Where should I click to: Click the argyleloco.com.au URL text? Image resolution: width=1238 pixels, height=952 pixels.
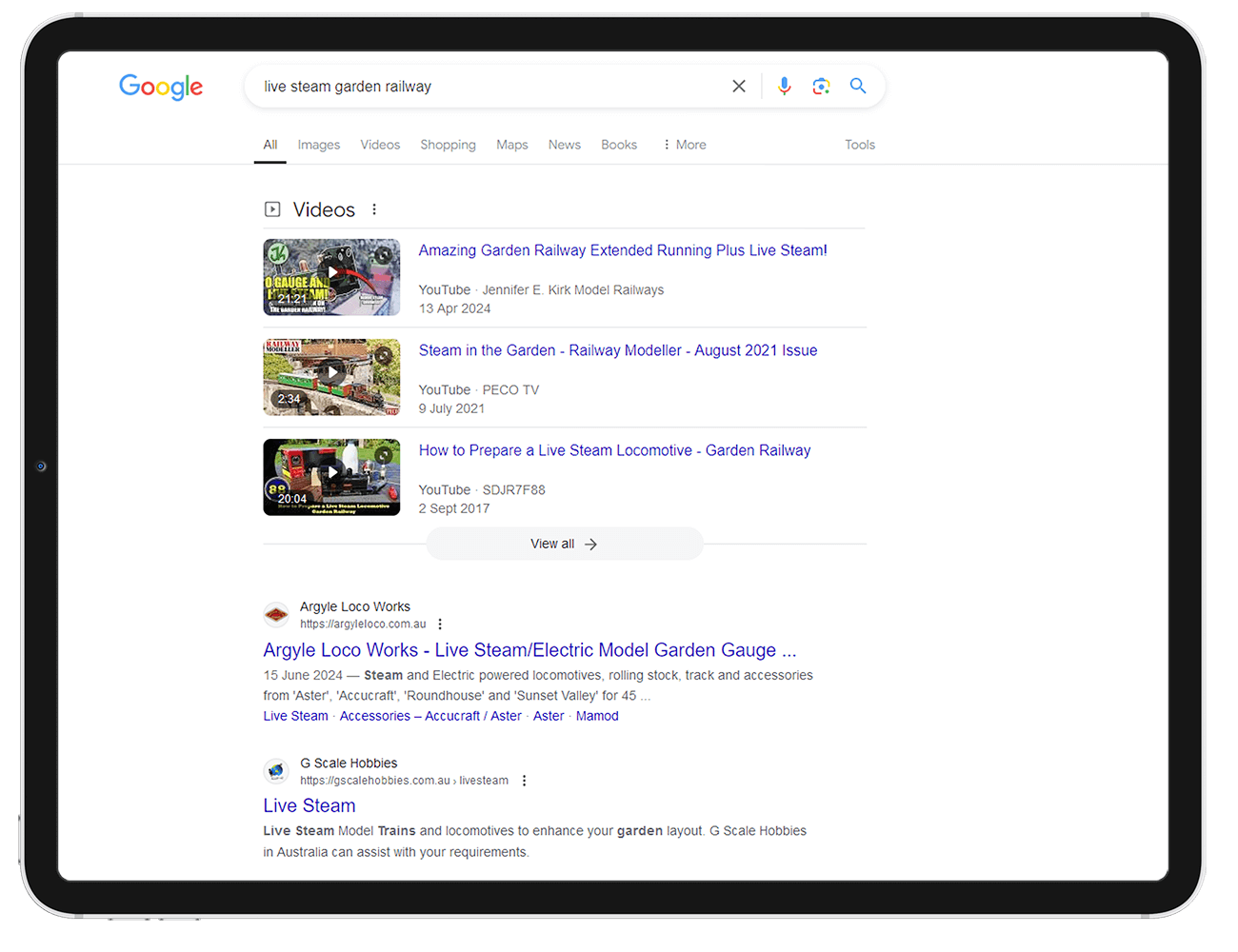(363, 625)
